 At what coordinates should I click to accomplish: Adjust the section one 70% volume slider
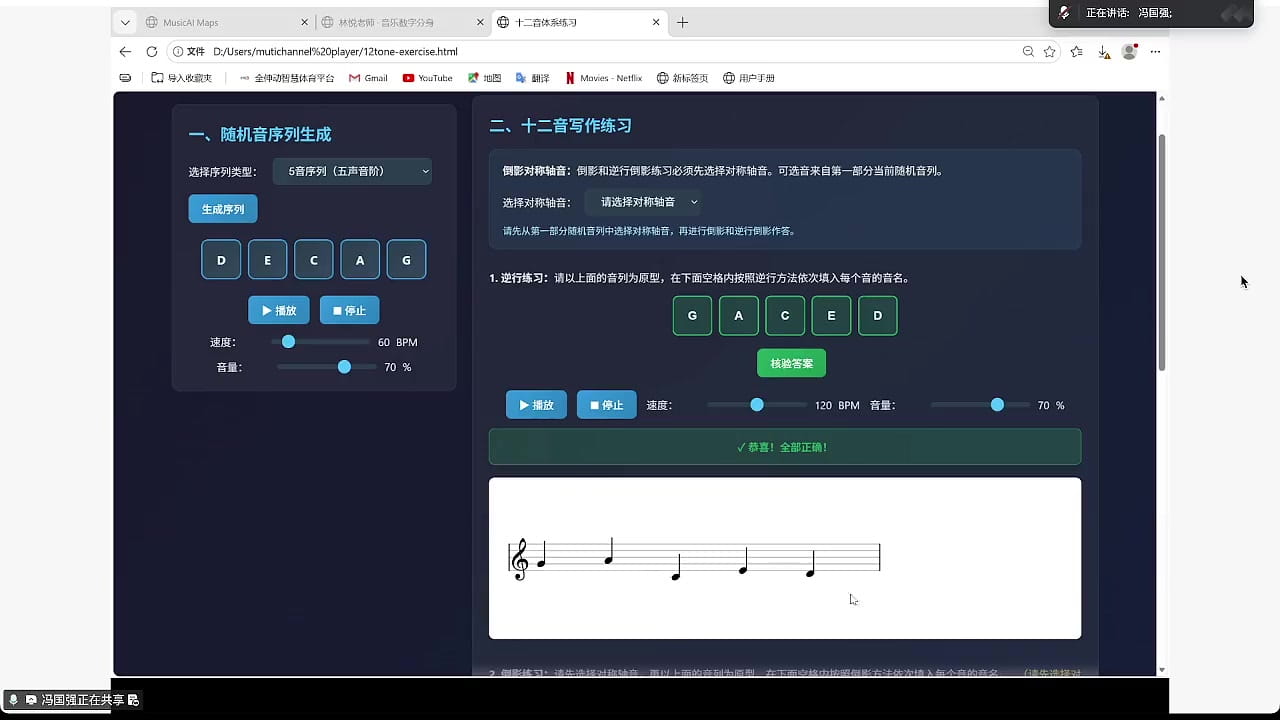click(x=327, y=367)
